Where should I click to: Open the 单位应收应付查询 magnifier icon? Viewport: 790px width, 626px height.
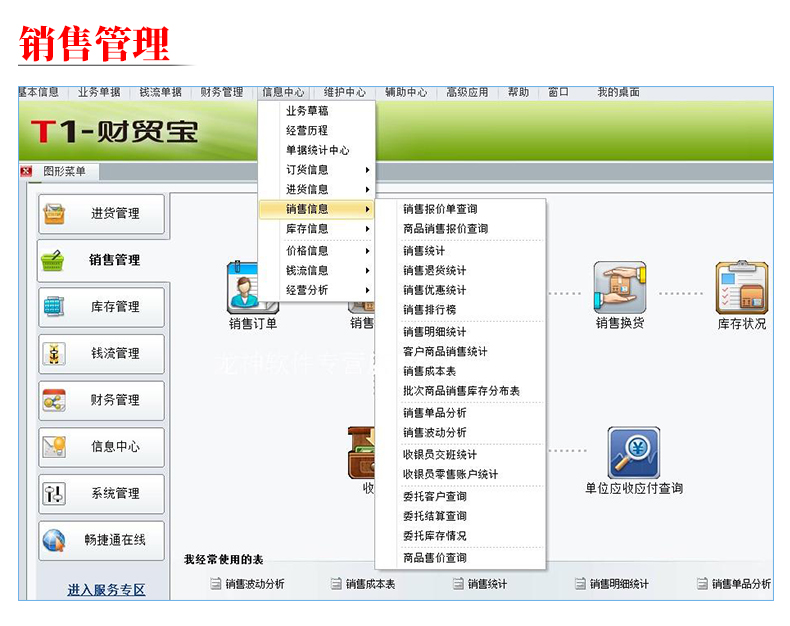(x=633, y=453)
